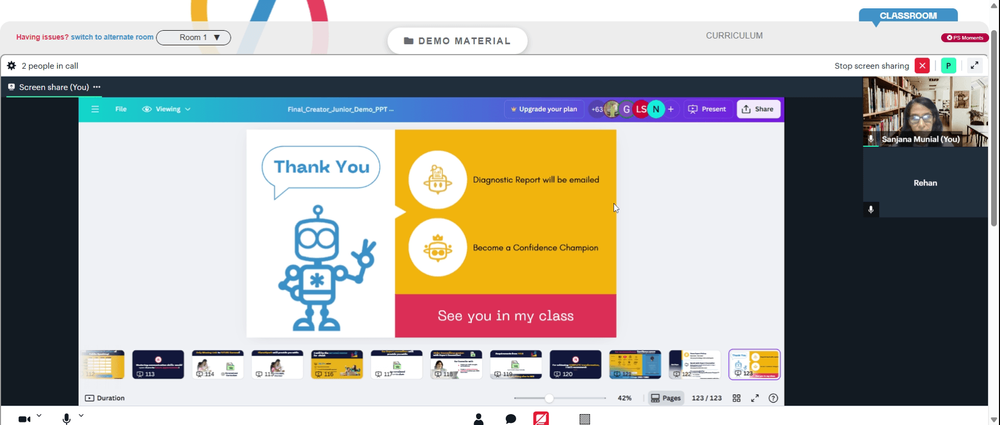Image resolution: width=1000 pixels, height=425 pixels.
Task: Select slide thumbnail 117
Action: 397,364
